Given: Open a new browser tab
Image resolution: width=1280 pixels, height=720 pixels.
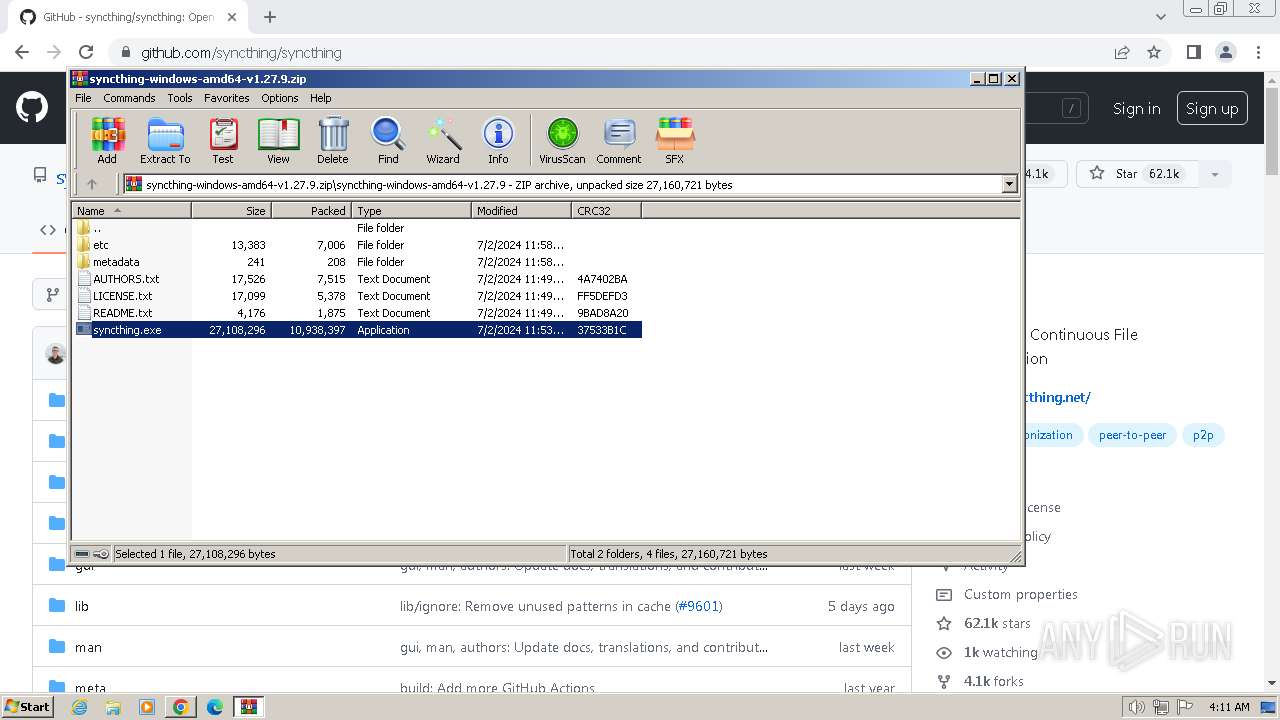Looking at the screenshot, I should coord(270,17).
